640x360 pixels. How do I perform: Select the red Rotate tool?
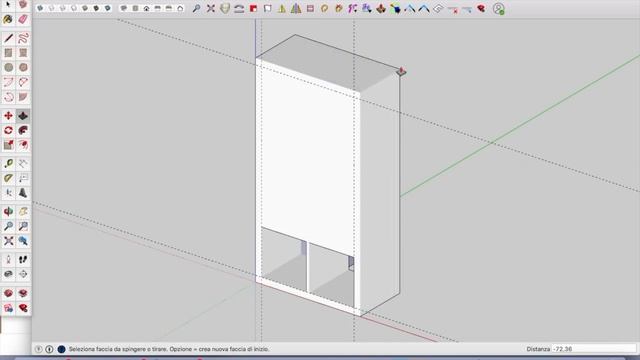(8, 131)
